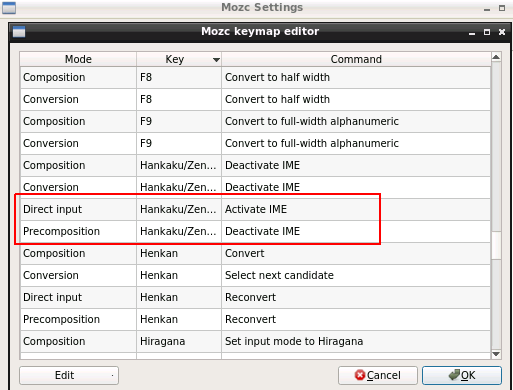The width and height of the screenshot is (513, 390).
Task: Select Precomposition mode cell with Hankaku/Zen key
Action: 78,231
